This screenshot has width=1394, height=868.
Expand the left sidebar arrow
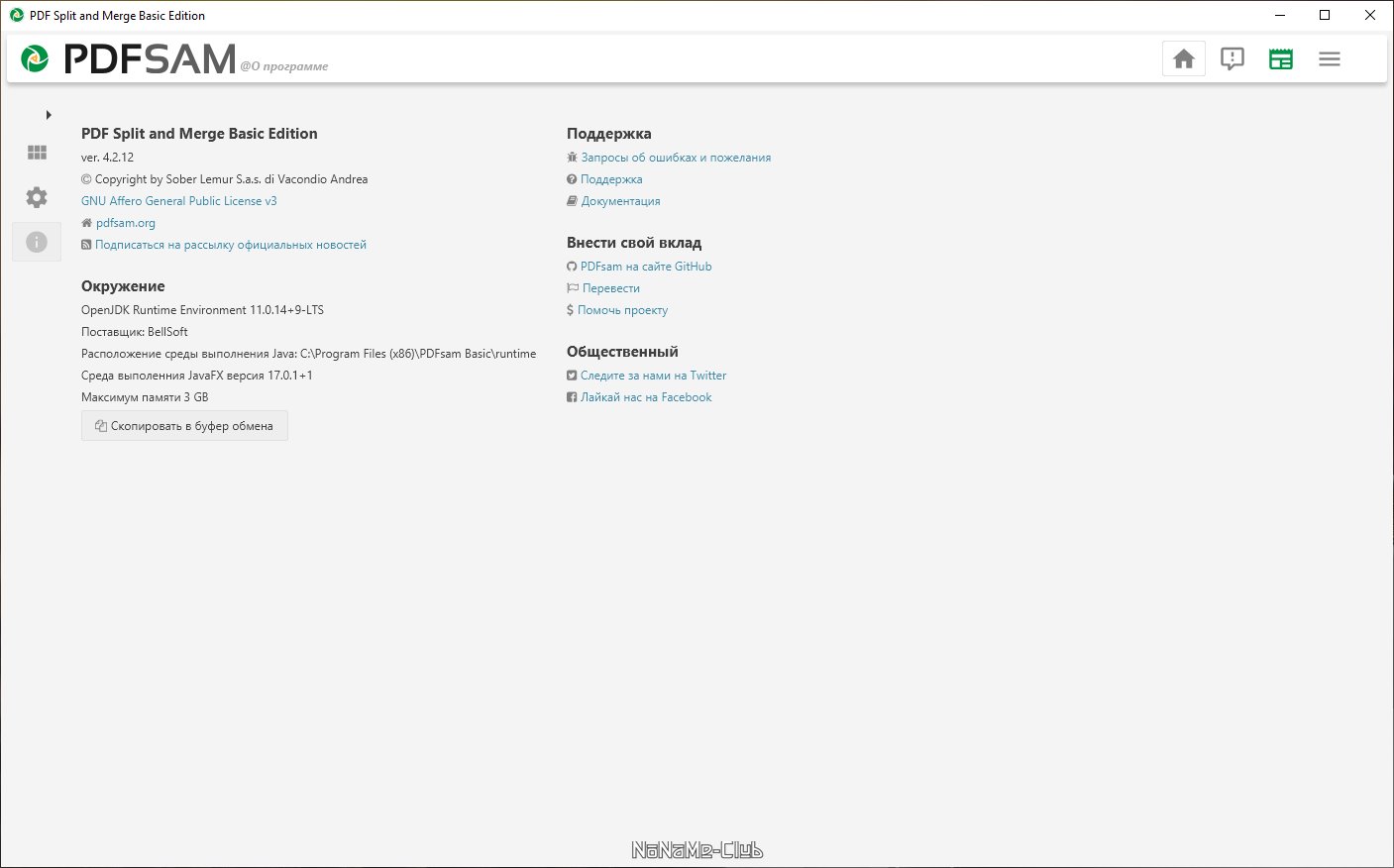(49, 115)
